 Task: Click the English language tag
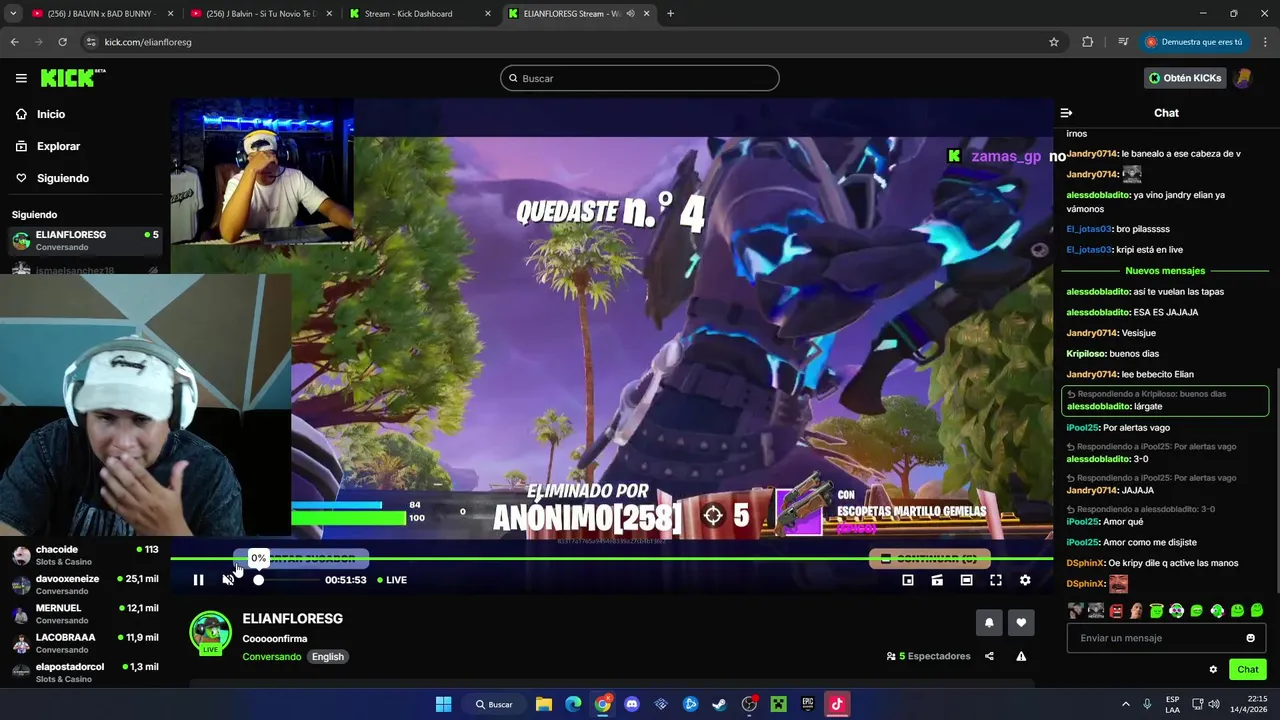pyautogui.click(x=327, y=657)
